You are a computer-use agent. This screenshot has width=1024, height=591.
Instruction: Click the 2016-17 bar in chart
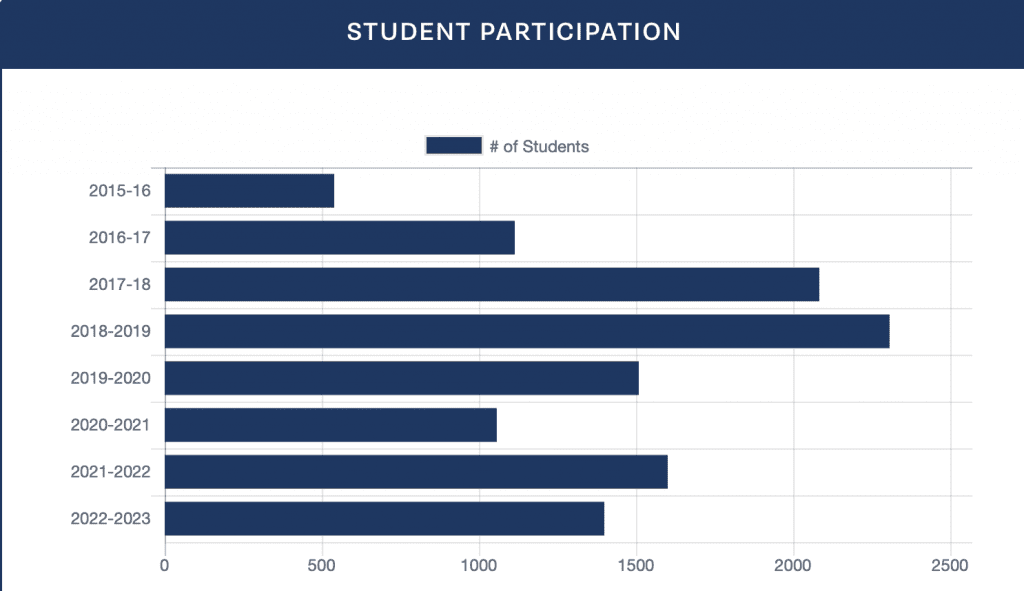click(339, 238)
